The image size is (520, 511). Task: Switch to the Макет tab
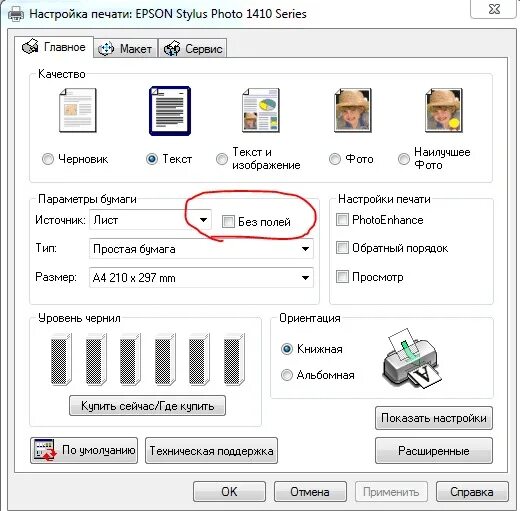(126, 49)
